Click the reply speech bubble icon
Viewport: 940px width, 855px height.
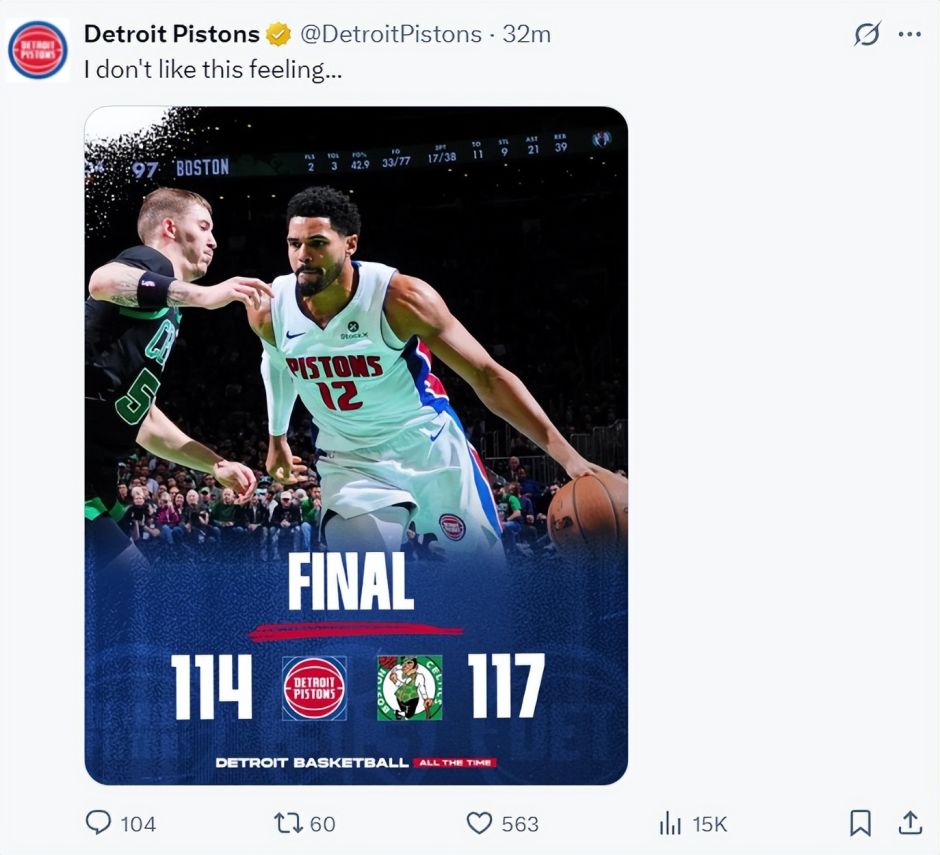coord(98,823)
